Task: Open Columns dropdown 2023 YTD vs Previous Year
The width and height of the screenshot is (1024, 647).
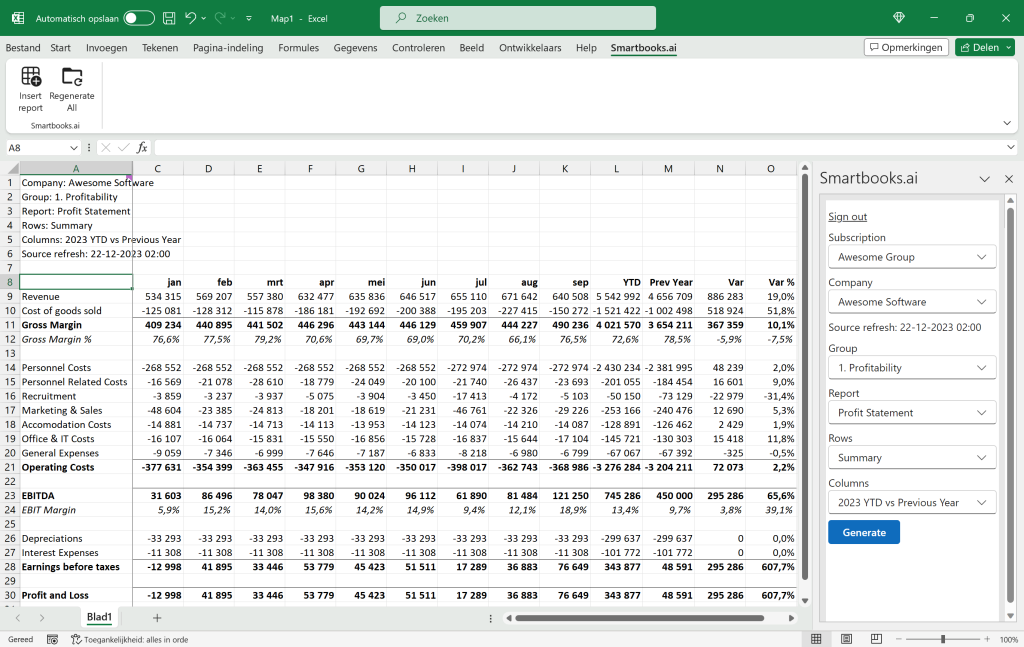Action: [x=912, y=503]
